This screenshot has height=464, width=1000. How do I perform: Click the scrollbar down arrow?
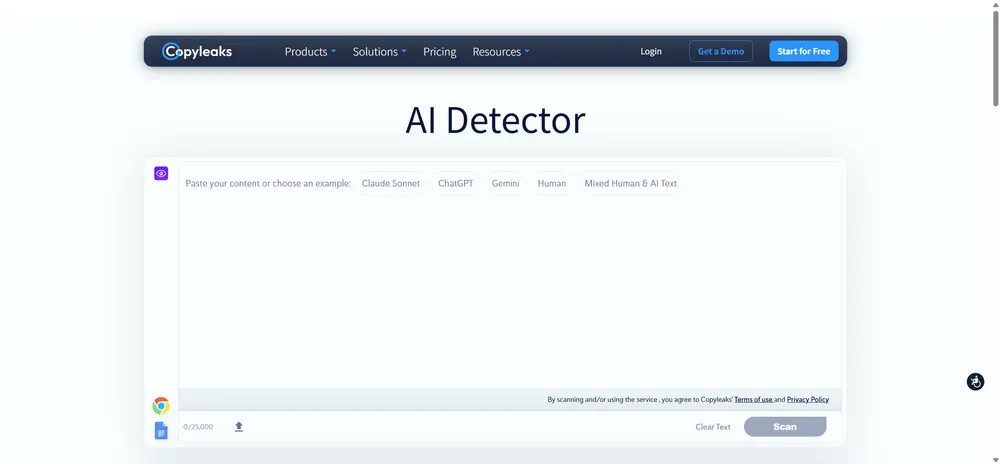click(x=995, y=460)
